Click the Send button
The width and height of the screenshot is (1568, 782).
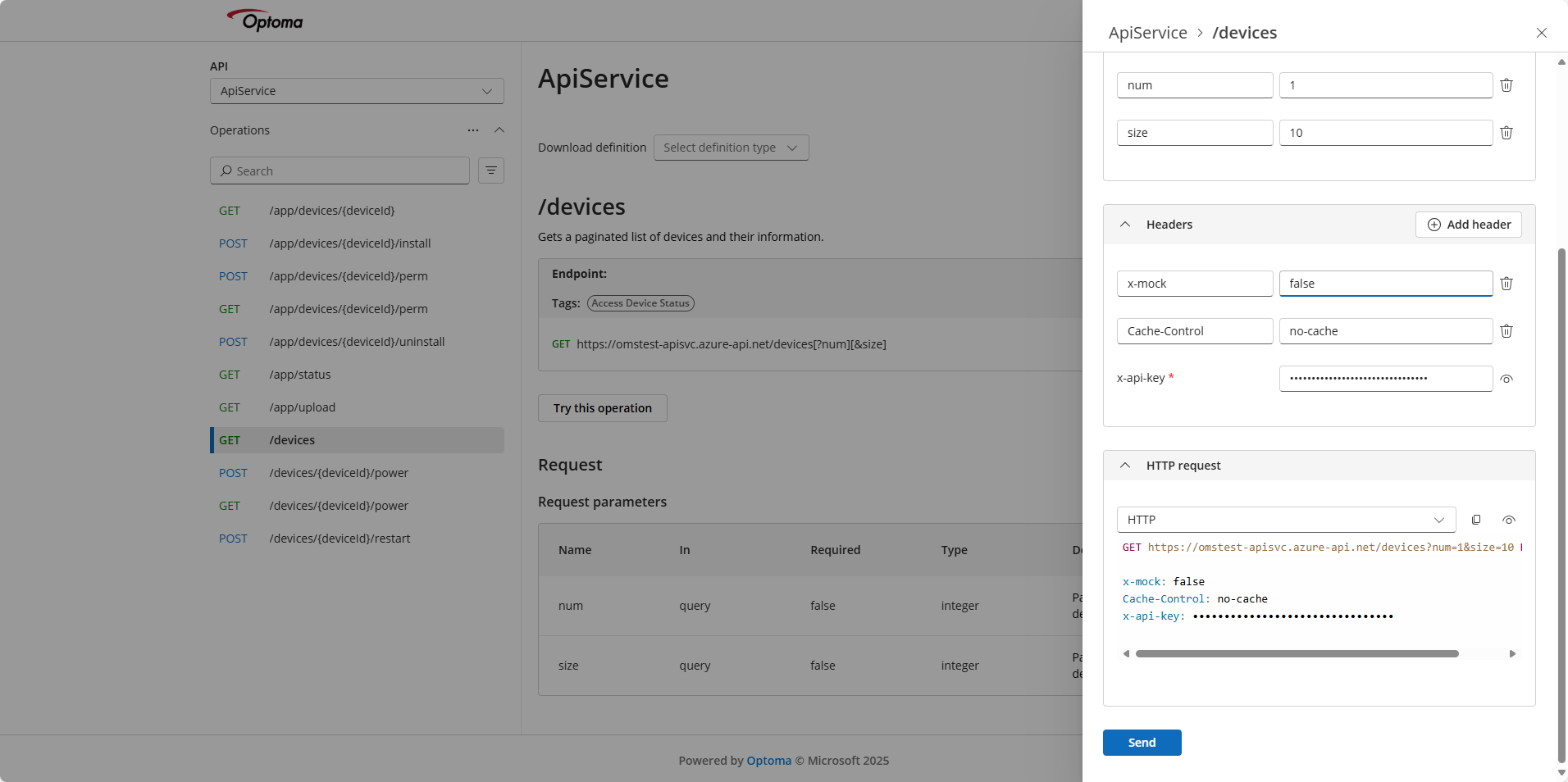[1142, 743]
